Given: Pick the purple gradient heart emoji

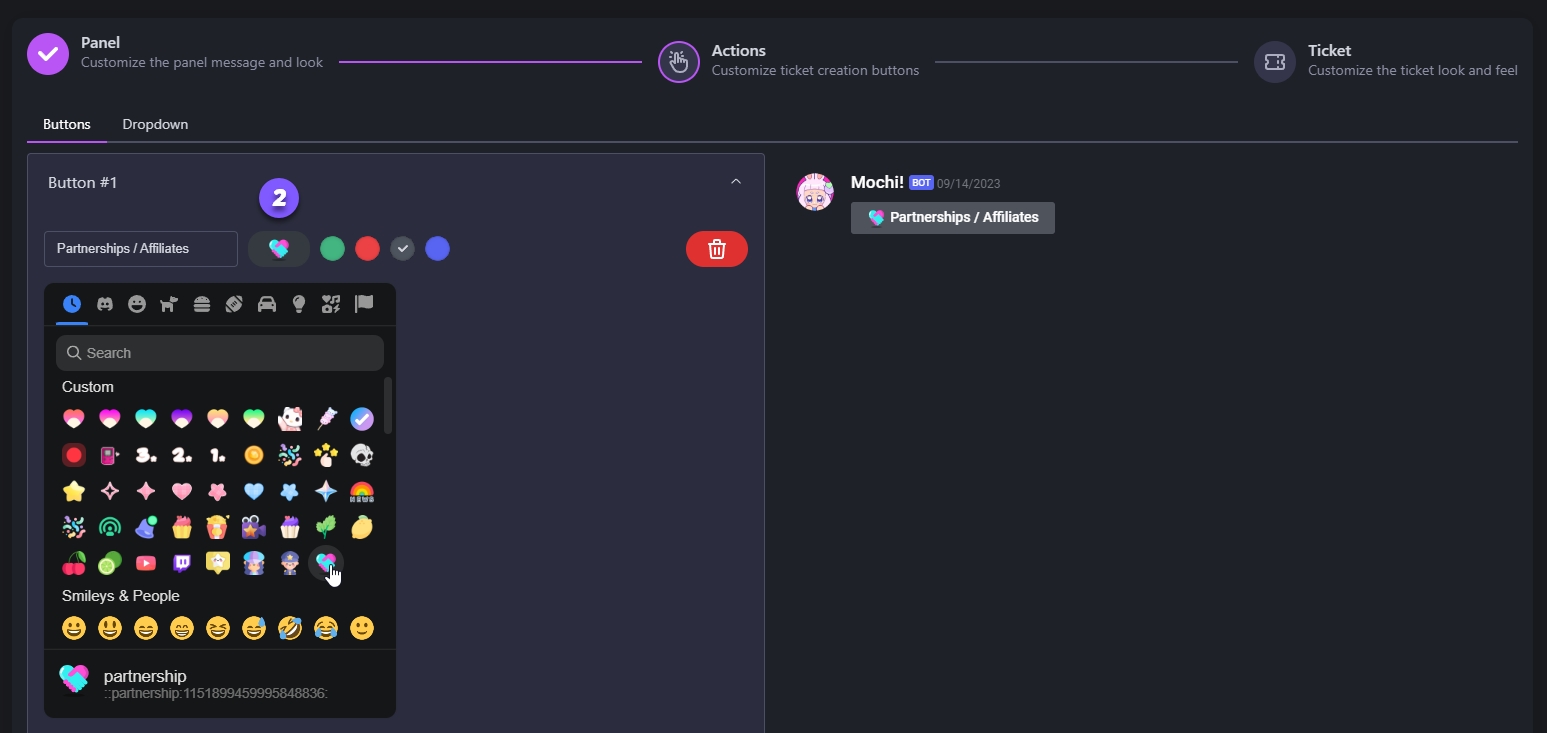Looking at the screenshot, I should click(182, 419).
